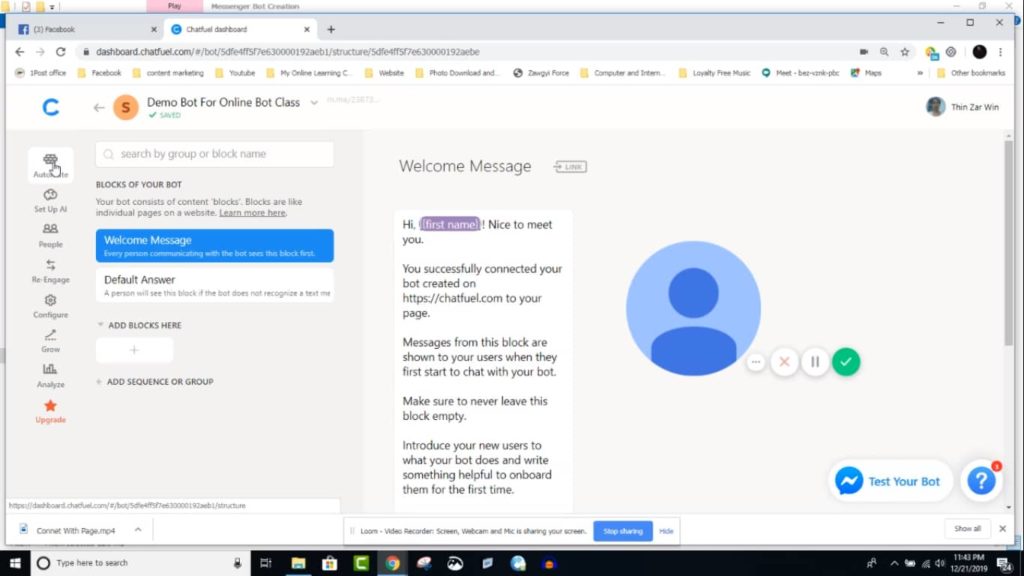Click Test Your Bot button
The height and width of the screenshot is (576, 1024).
click(x=891, y=481)
